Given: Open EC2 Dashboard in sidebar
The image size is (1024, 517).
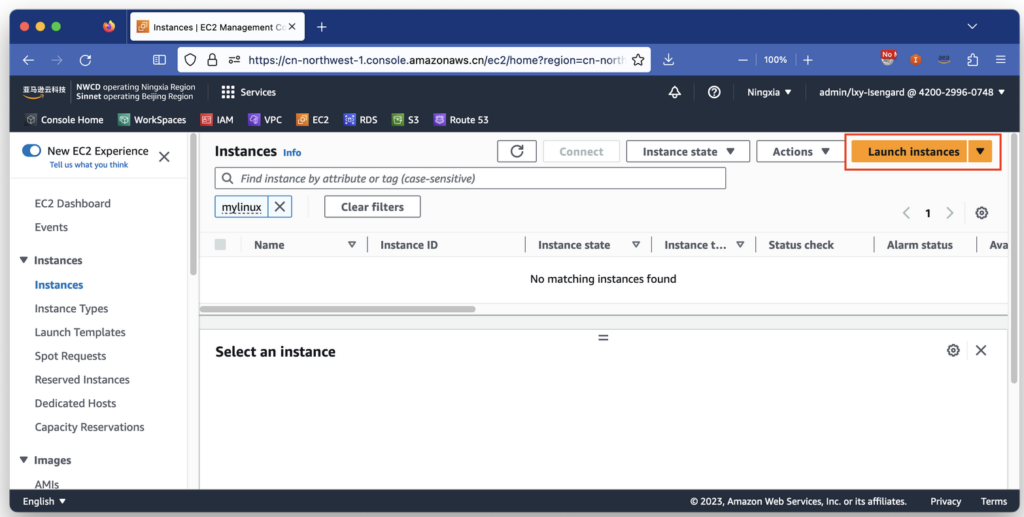Looking at the screenshot, I should [x=72, y=204].
